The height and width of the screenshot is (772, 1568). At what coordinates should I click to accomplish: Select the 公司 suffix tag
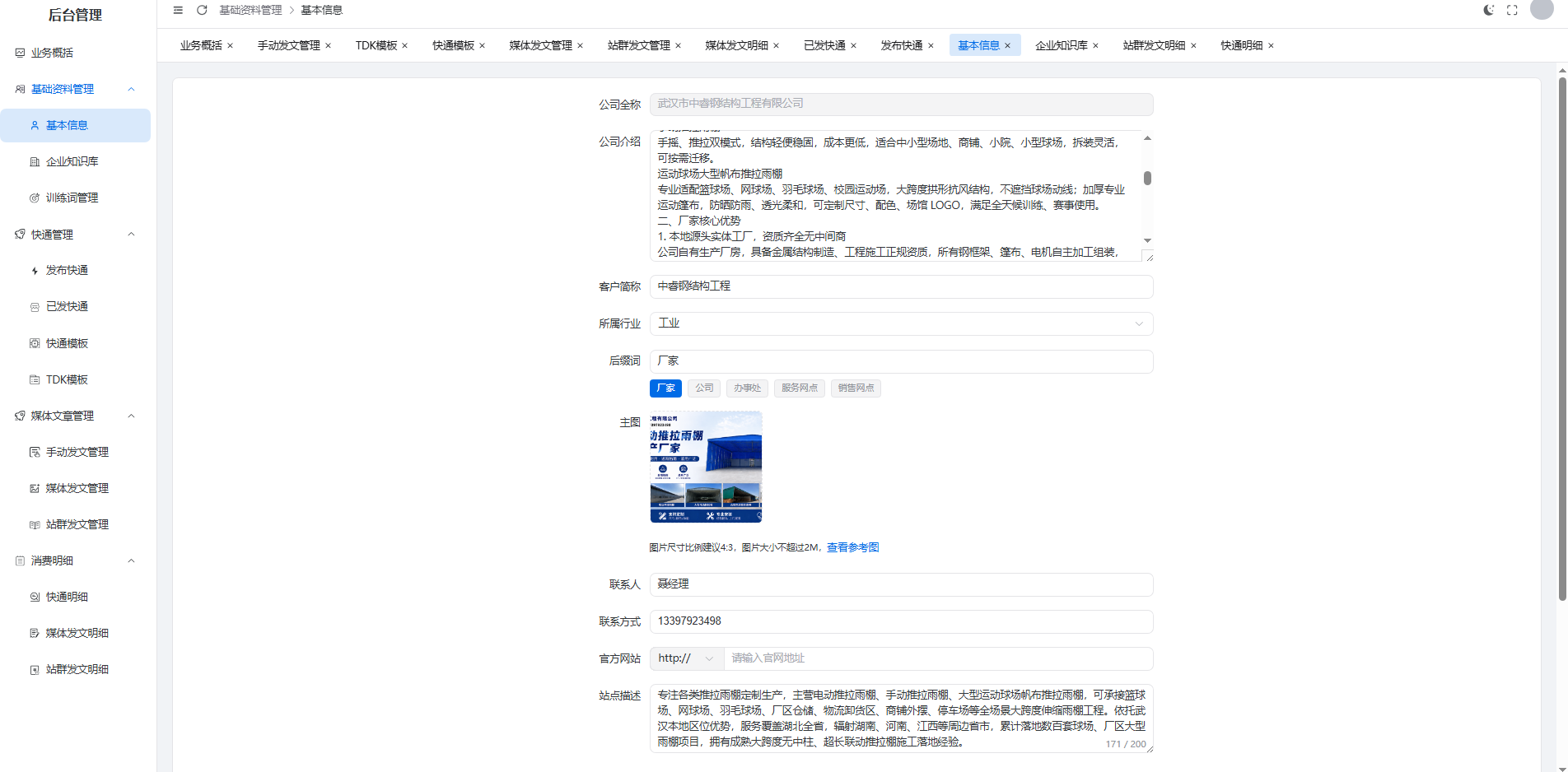[x=704, y=388]
